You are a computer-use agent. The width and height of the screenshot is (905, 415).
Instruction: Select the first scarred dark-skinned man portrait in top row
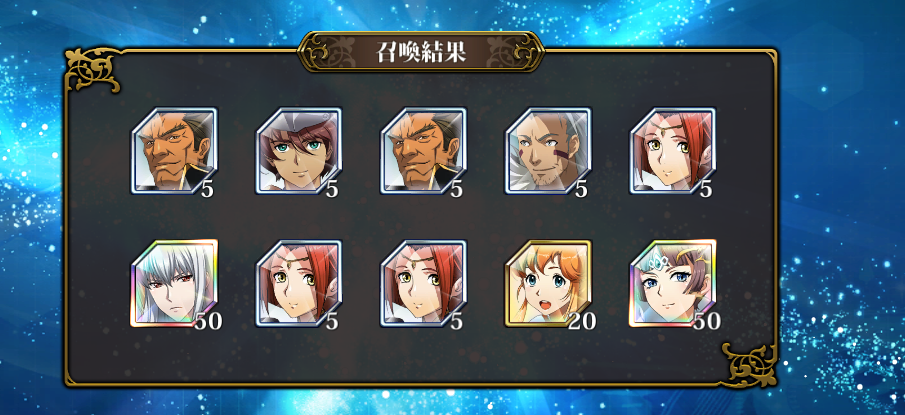click(x=174, y=150)
